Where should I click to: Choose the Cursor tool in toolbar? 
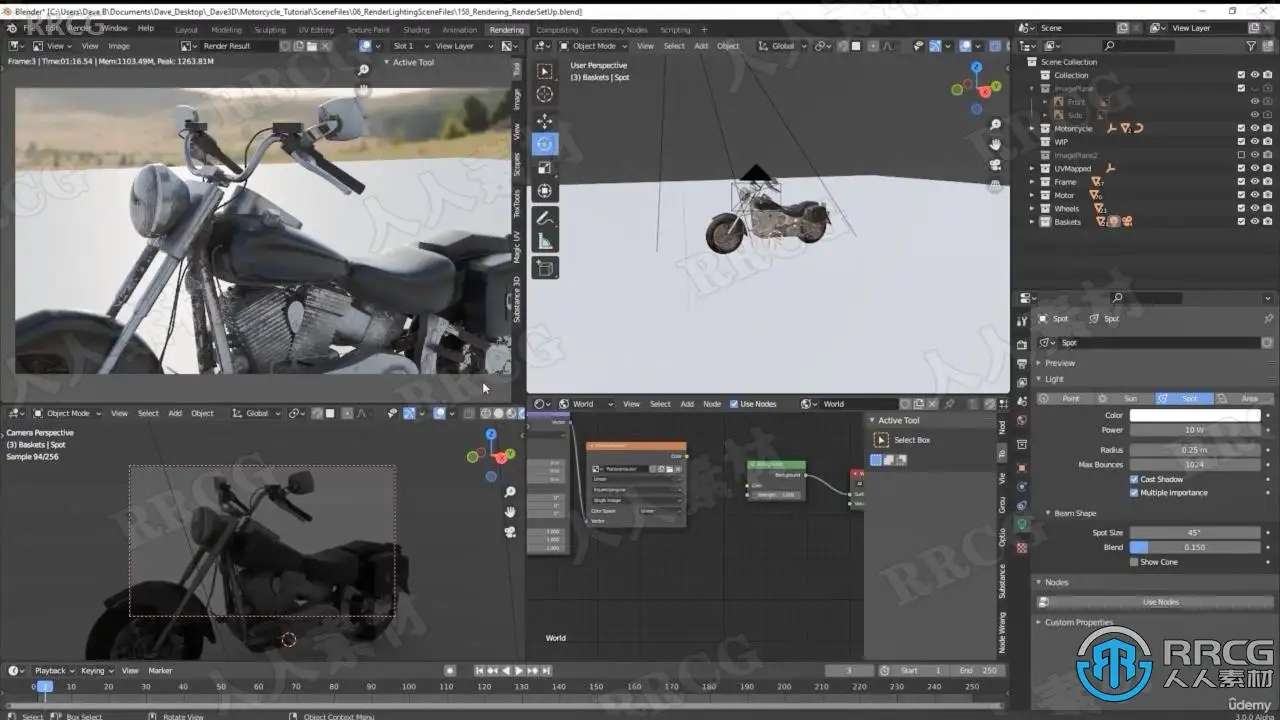(544, 94)
